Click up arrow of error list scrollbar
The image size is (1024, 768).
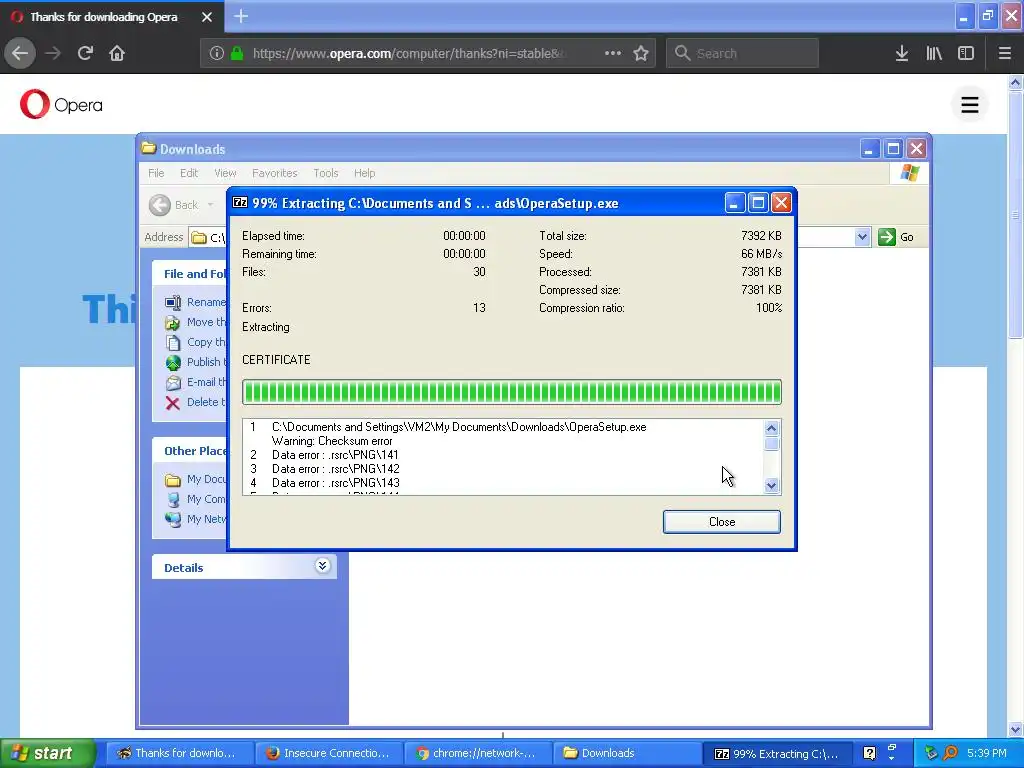tap(771, 428)
